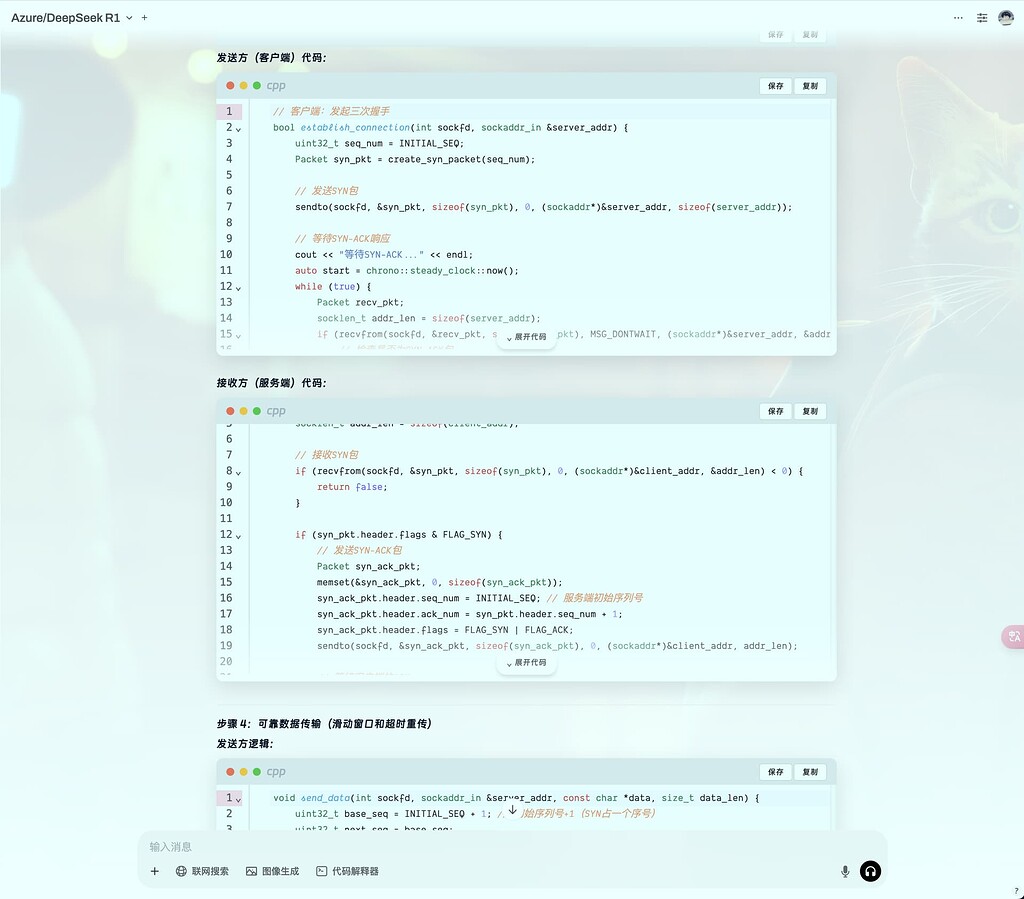The height and width of the screenshot is (899, 1024).
Task: Jump to bottom with the down arrow
Action: [513, 810]
